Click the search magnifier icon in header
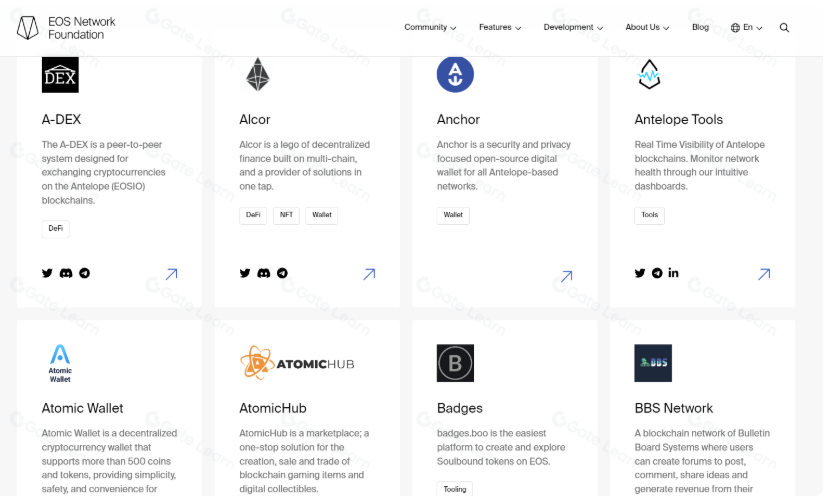 784,28
